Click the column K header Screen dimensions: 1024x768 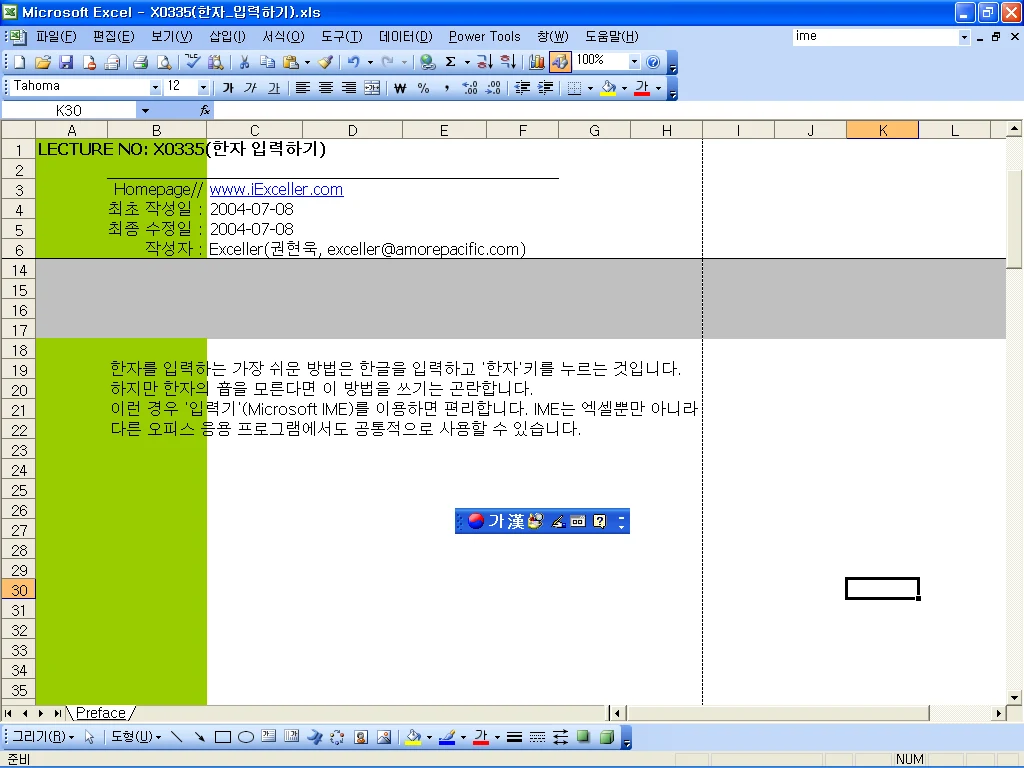pyautogui.click(x=882, y=131)
